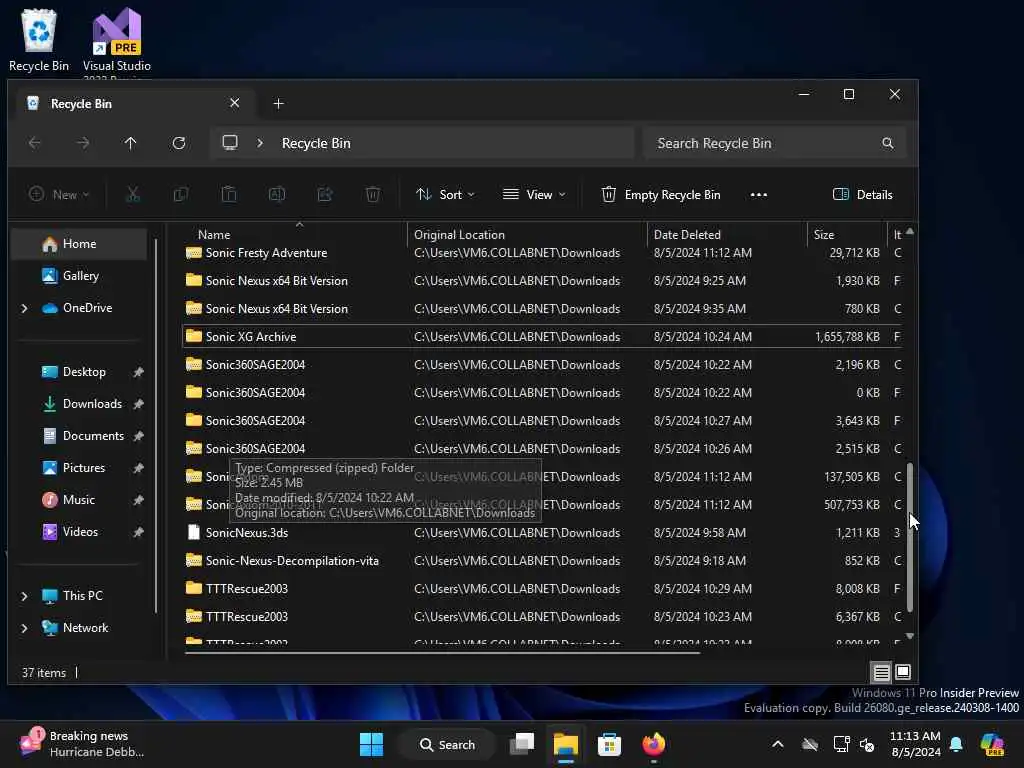Go forward with the forward arrow
Image resolution: width=1024 pixels, height=768 pixels.
(x=83, y=143)
